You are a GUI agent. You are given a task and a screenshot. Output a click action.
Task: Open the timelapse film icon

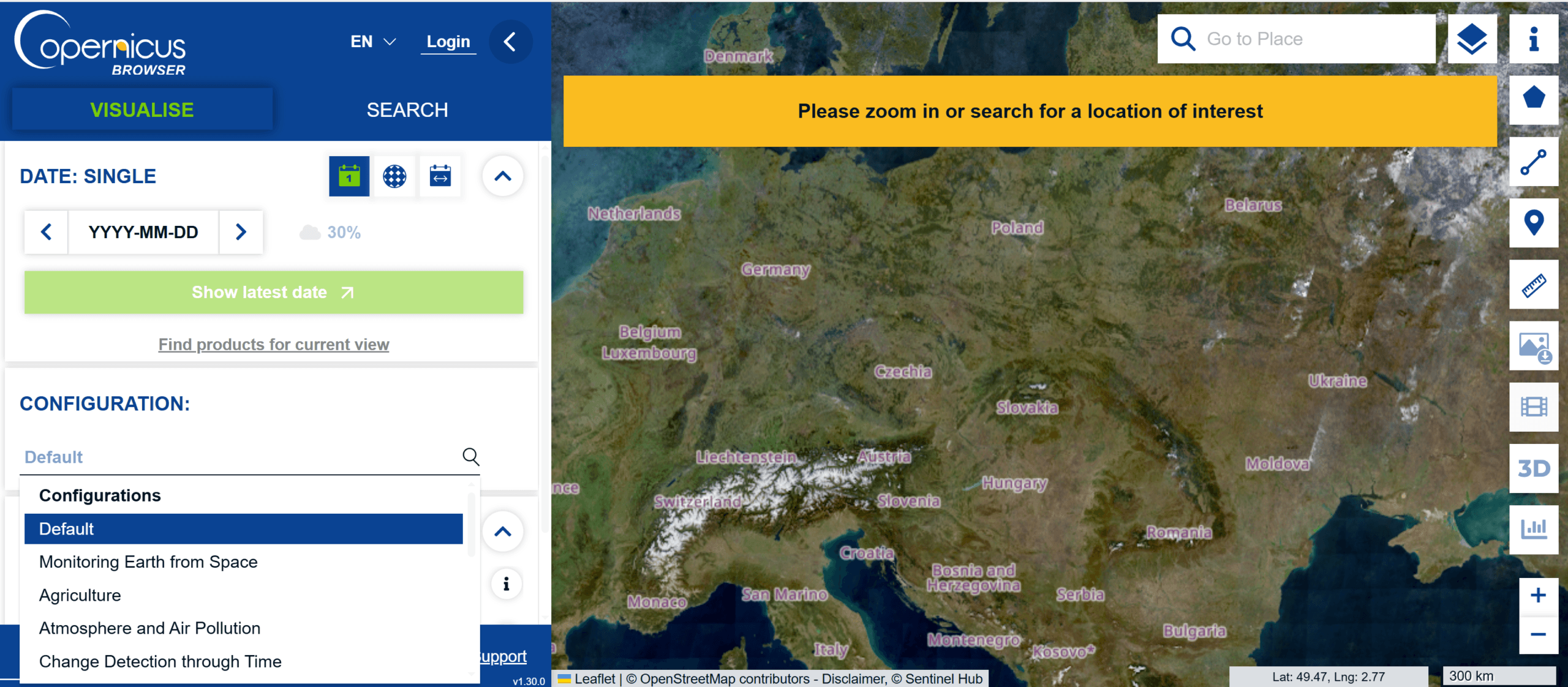pyautogui.click(x=1533, y=407)
